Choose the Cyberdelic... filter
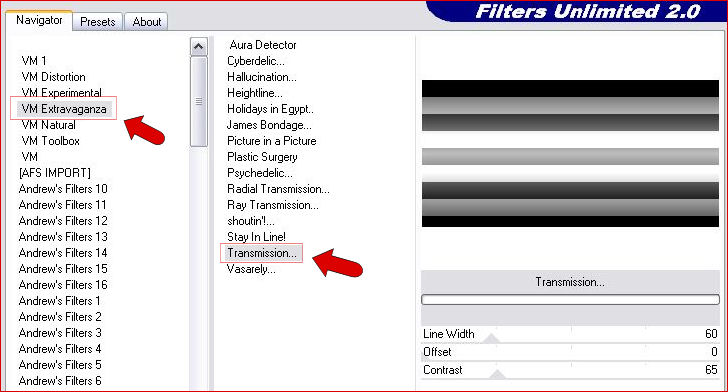The width and height of the screenshot is (728, 392). [256, 61]
